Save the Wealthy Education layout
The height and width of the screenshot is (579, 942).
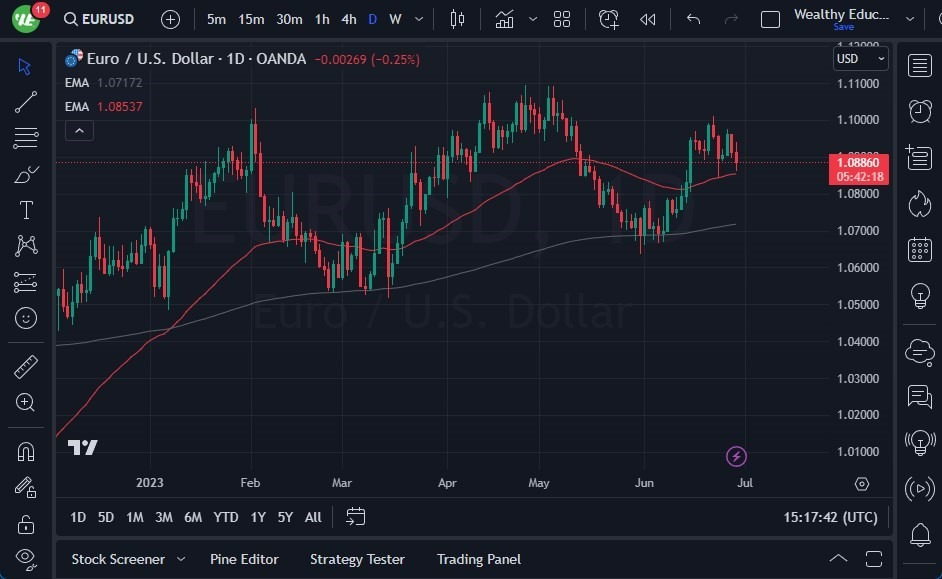(844, 27)
